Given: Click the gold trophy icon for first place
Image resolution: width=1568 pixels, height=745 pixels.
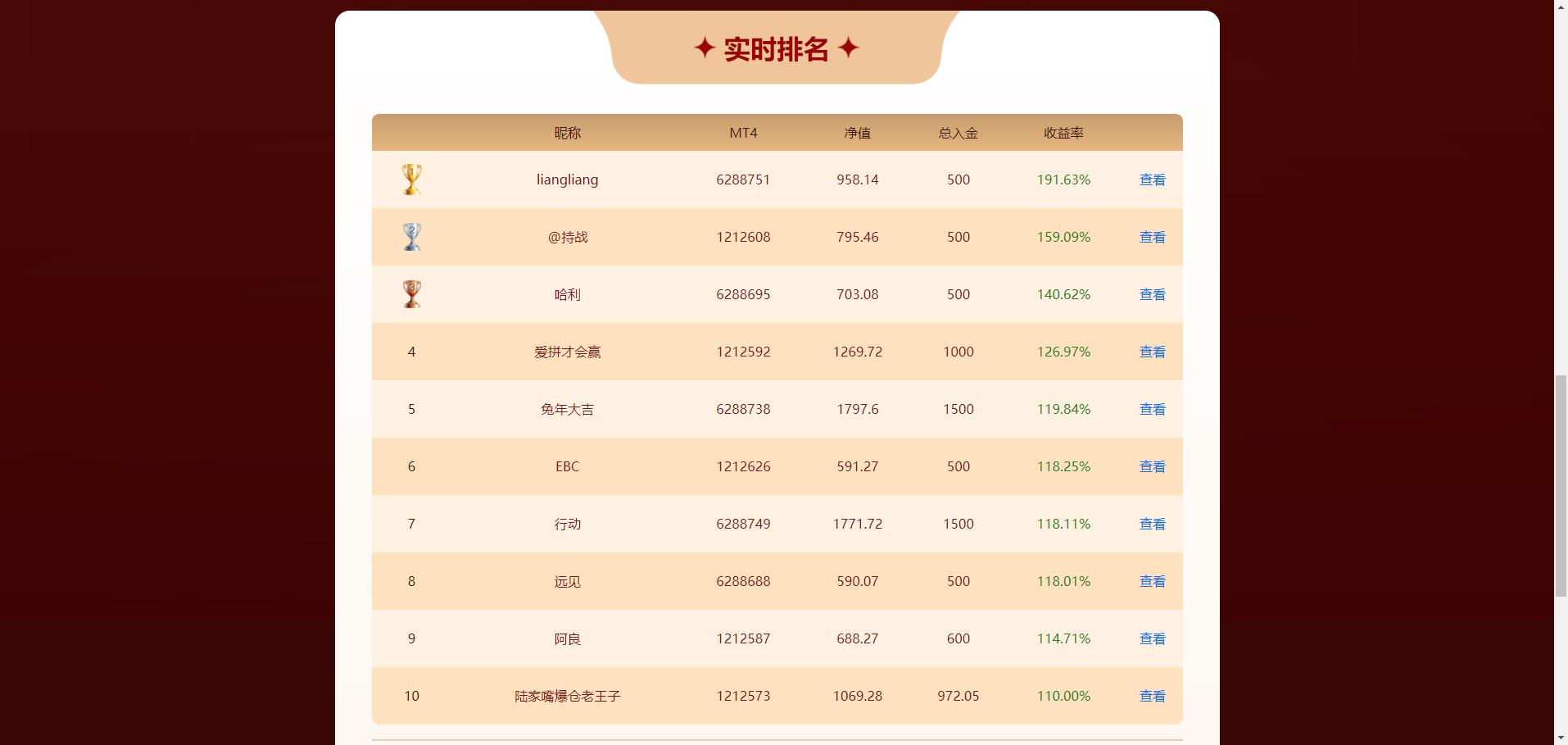Looking at the screenshot, I should (411, 179).
